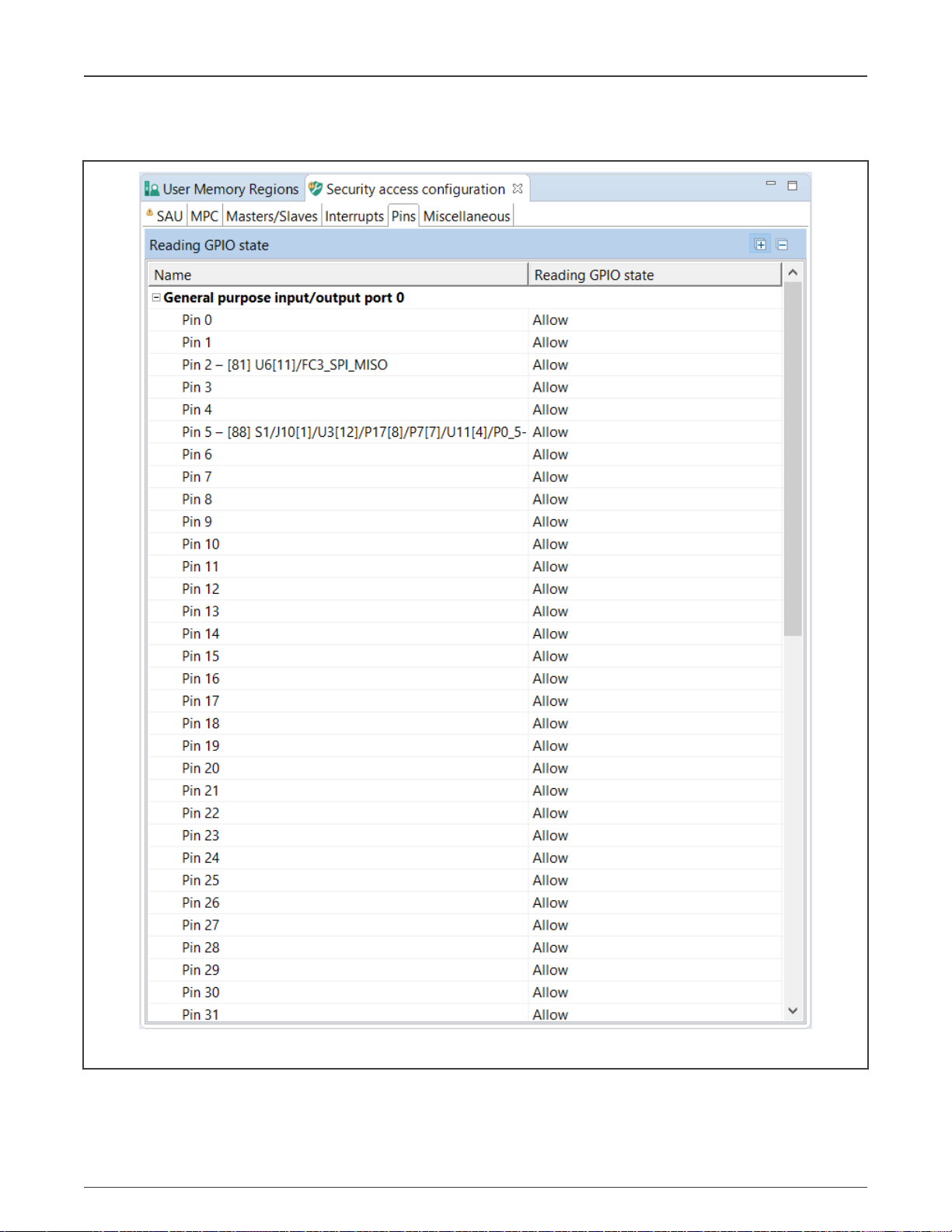Open the Interrupts tab
This screenshot has width=952, height=1232.
354,216
